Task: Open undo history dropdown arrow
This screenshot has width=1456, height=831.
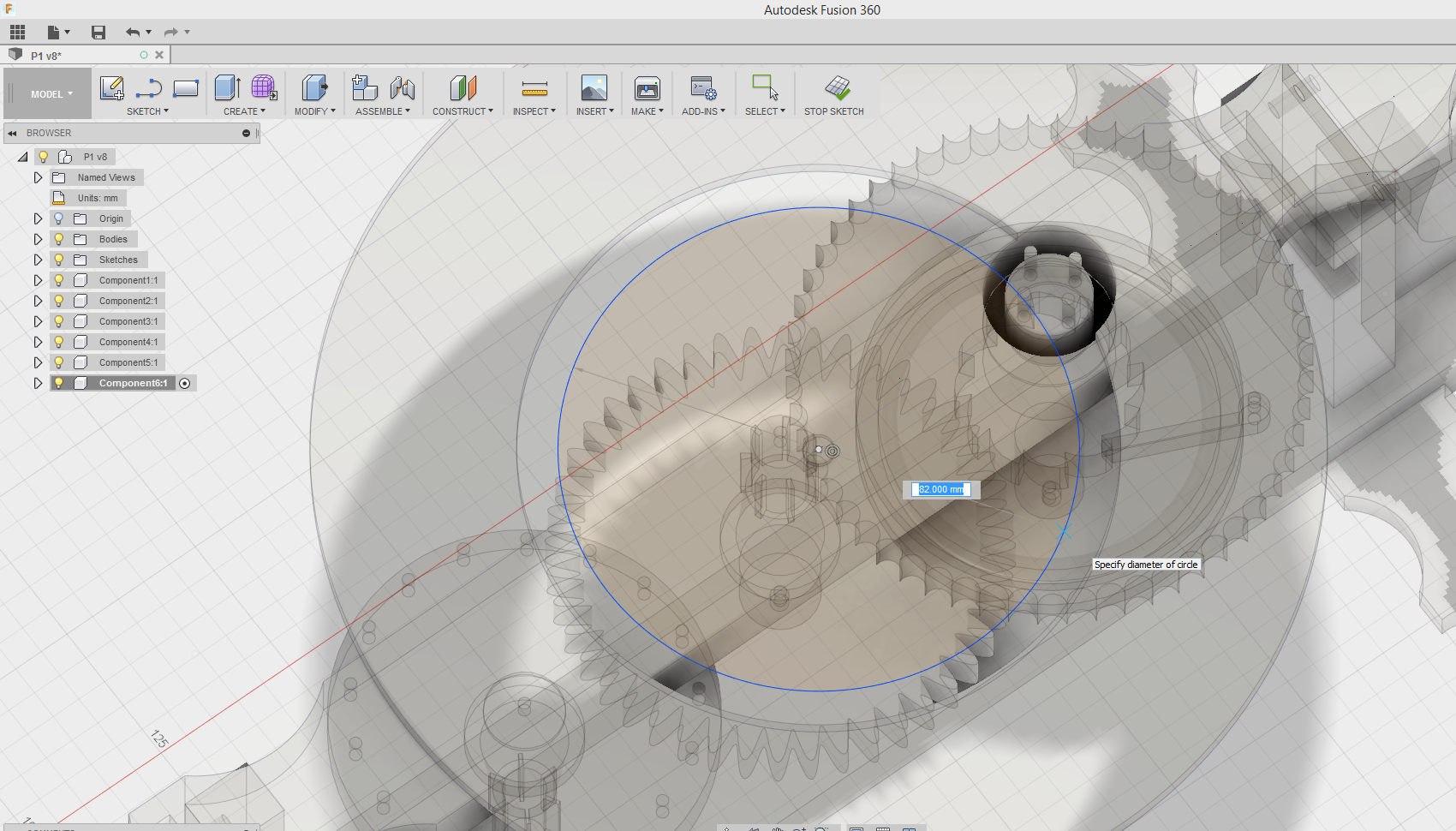Action: pos(149,33)
